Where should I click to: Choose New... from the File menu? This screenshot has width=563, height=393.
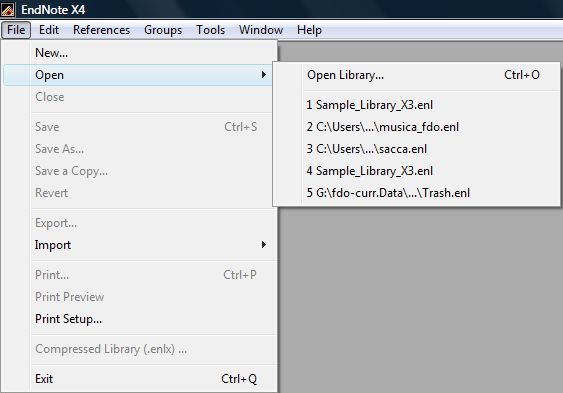[x=140, y=53]
